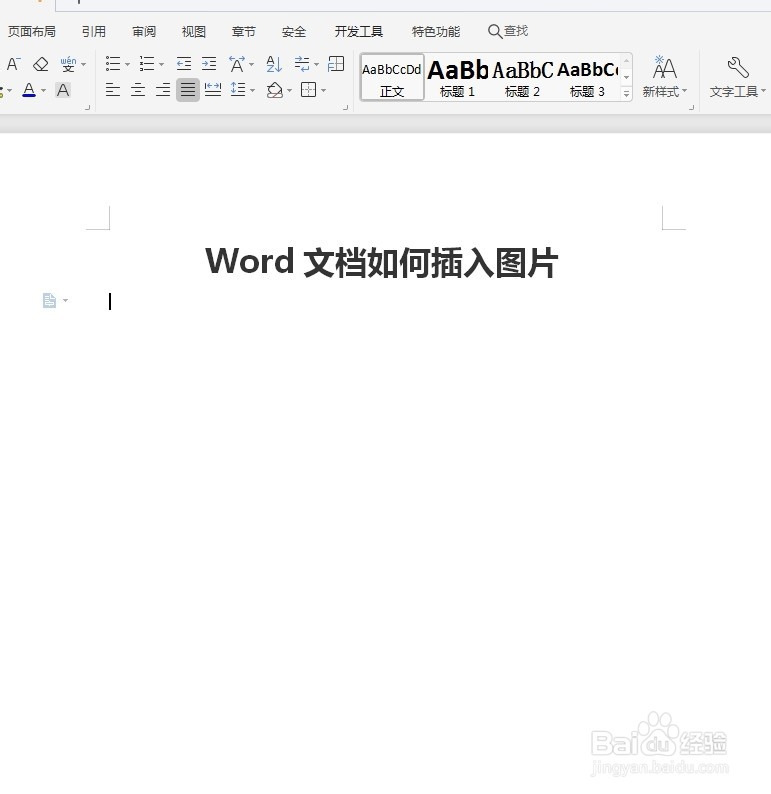This screenshot has height=794, width=771.
Task: Apply the 标题 1 style
Action: [457, 77]
